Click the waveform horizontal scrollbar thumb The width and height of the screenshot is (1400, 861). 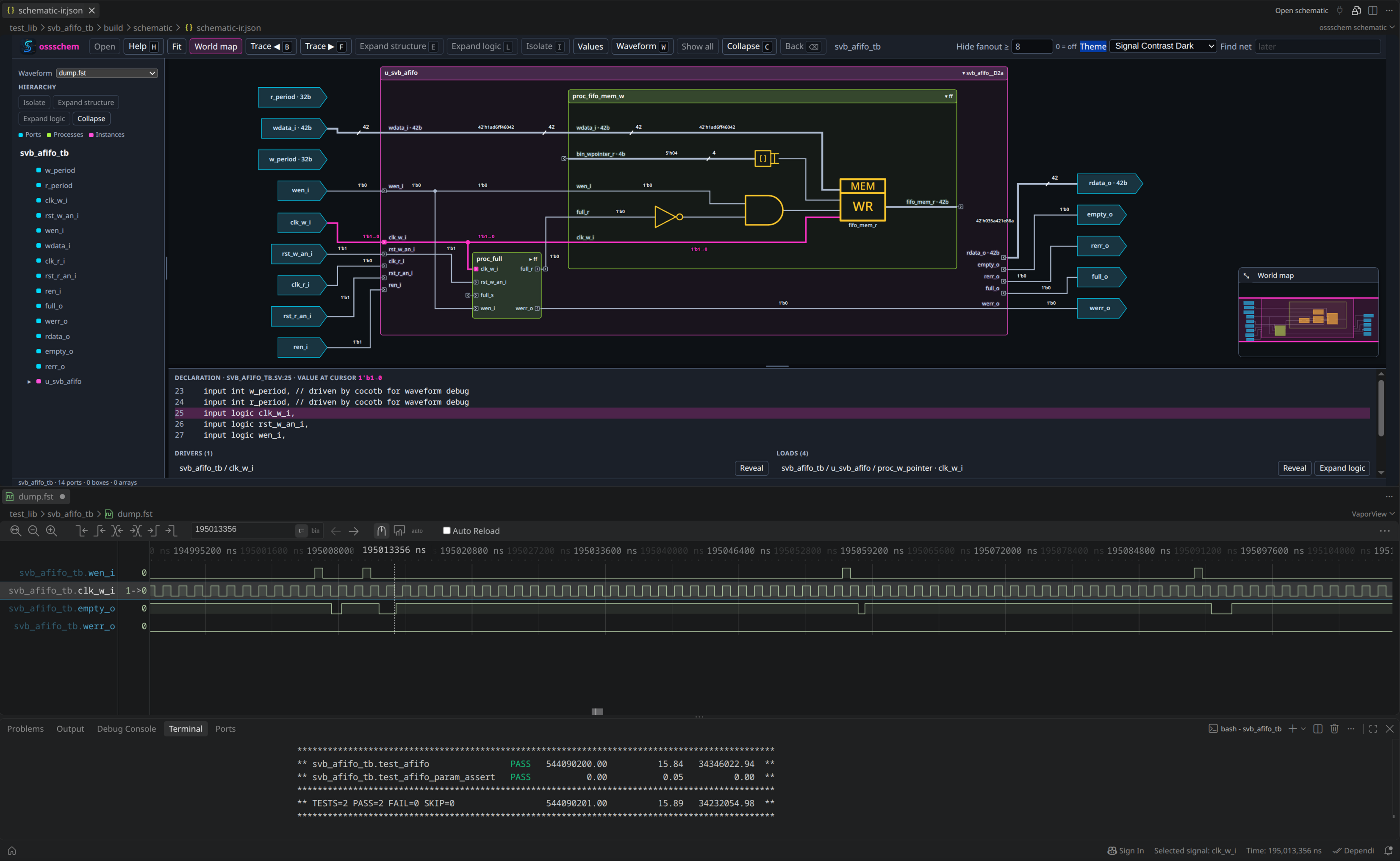click(597, 711)
